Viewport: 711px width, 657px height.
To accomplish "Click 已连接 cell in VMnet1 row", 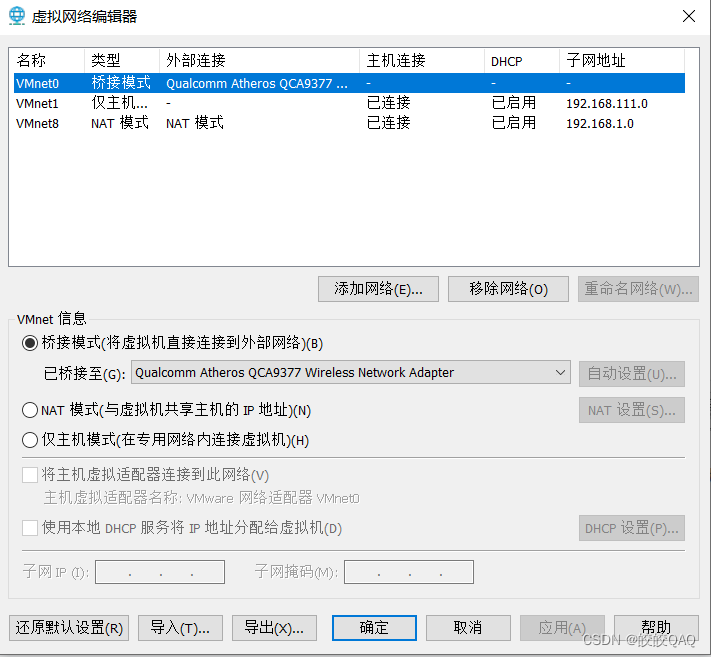I will point(389,103).
